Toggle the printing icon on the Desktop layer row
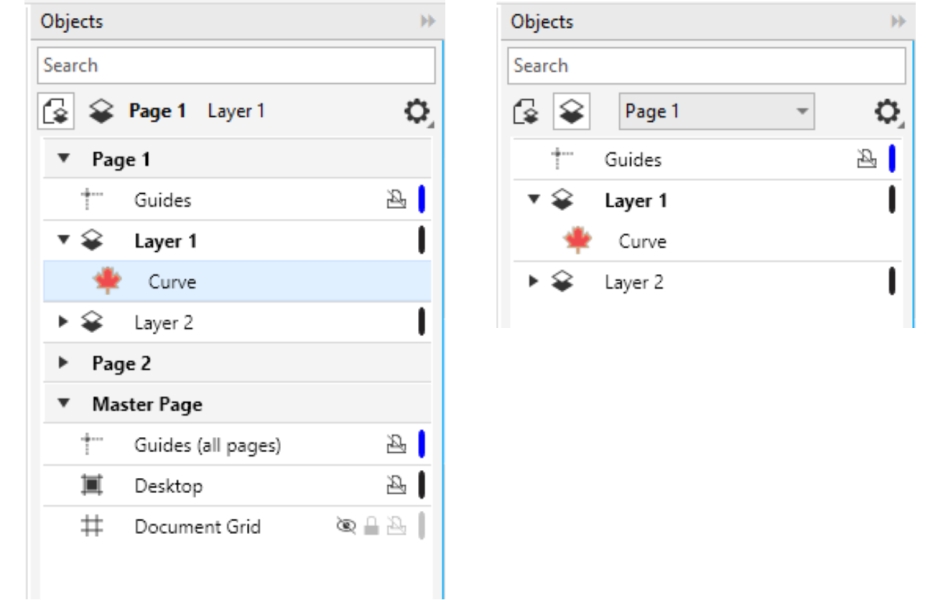 [396, 486]
